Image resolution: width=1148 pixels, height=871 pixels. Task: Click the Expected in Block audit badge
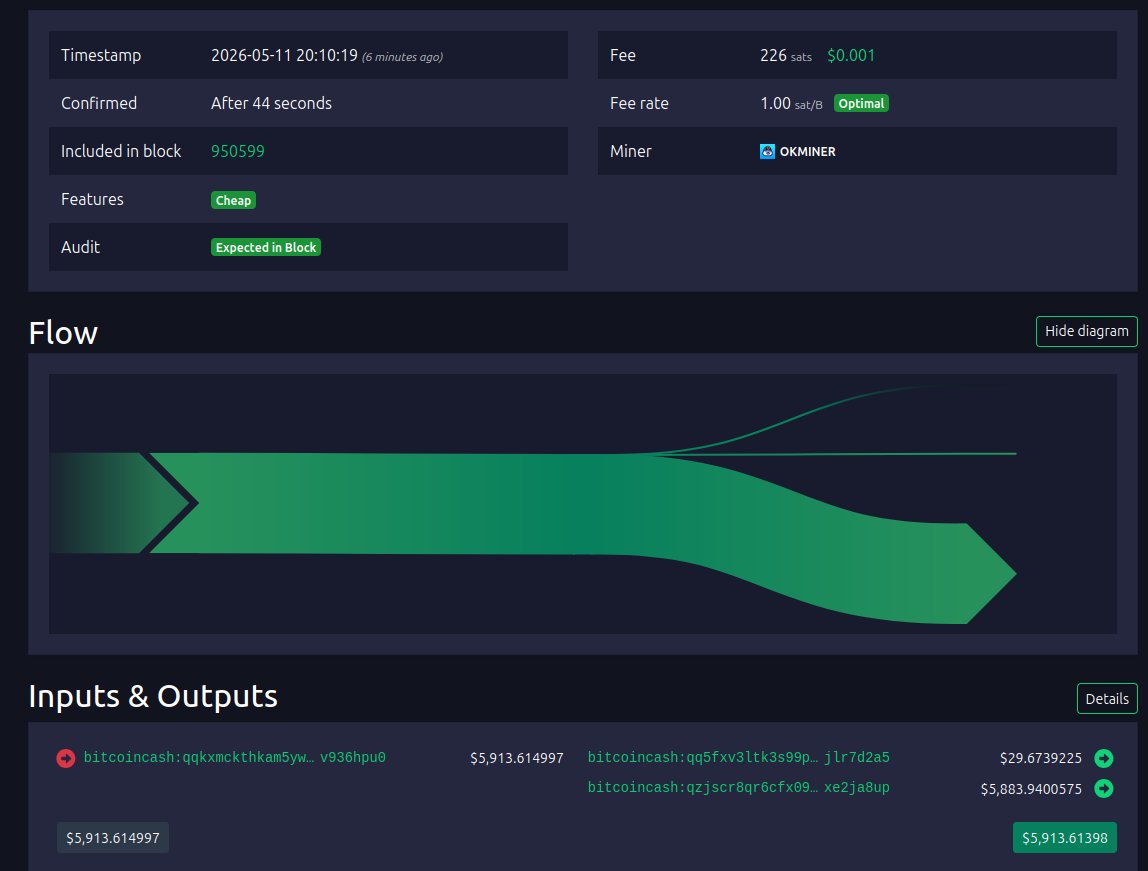pyautogui.click(x=266, y=247)
